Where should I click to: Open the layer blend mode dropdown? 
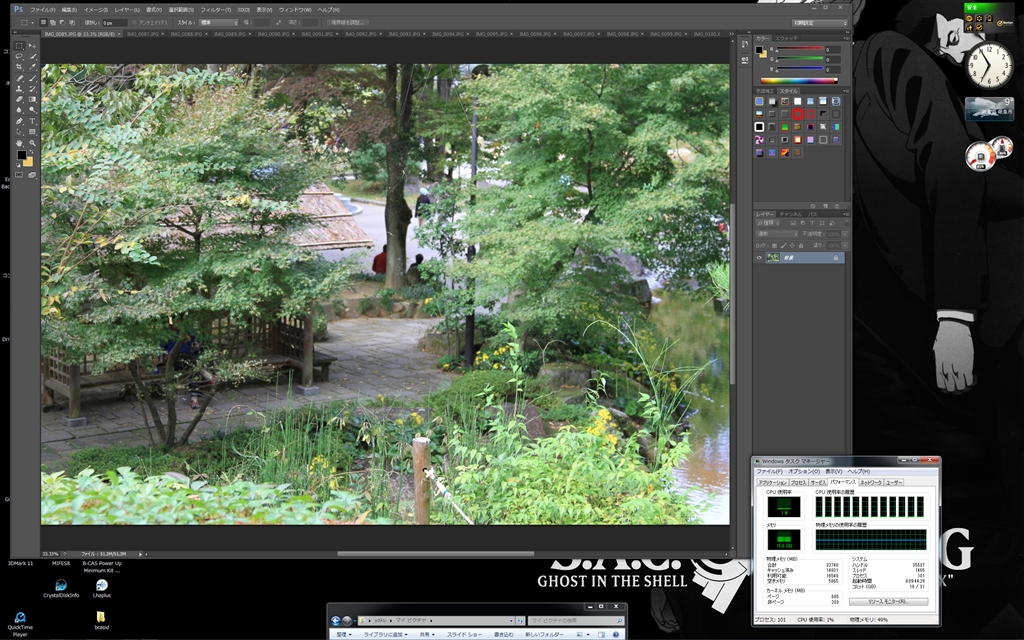[x=777, y=234]
